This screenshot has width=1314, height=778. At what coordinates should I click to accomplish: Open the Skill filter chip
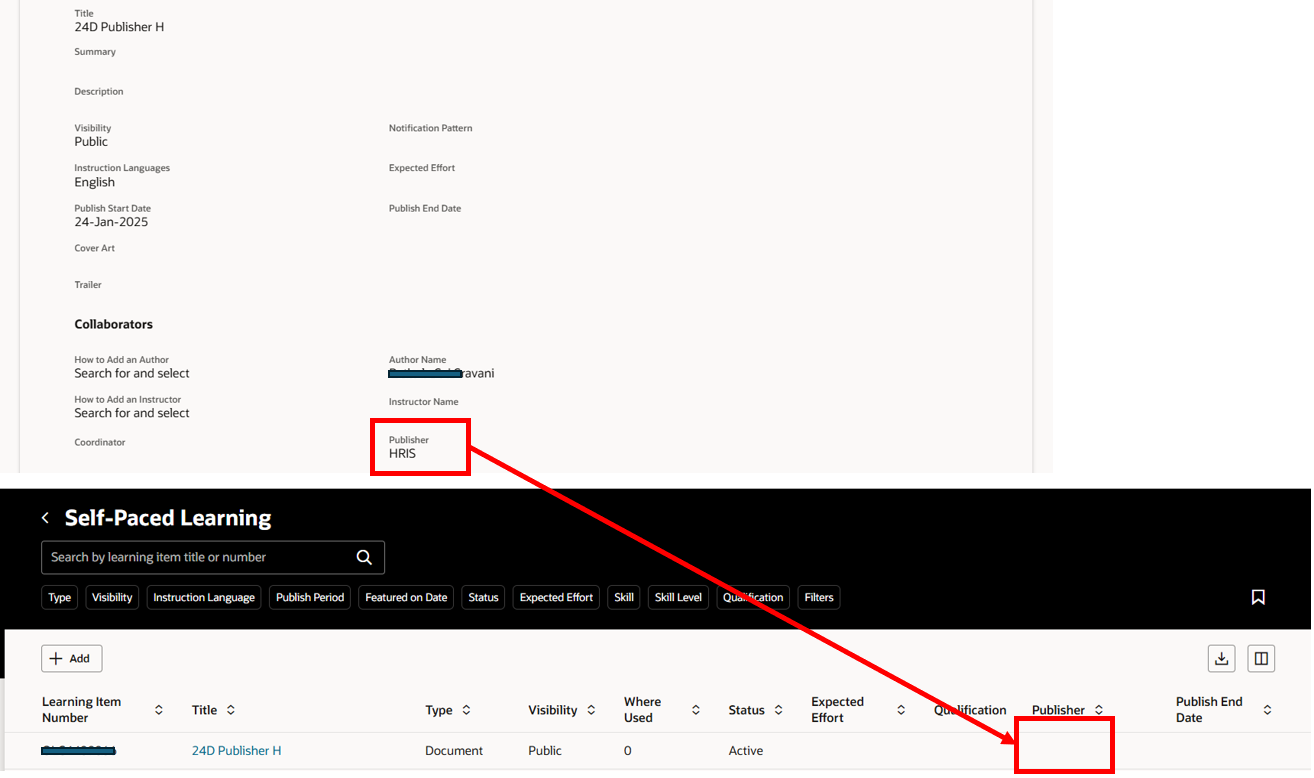(x=624, y=597)
